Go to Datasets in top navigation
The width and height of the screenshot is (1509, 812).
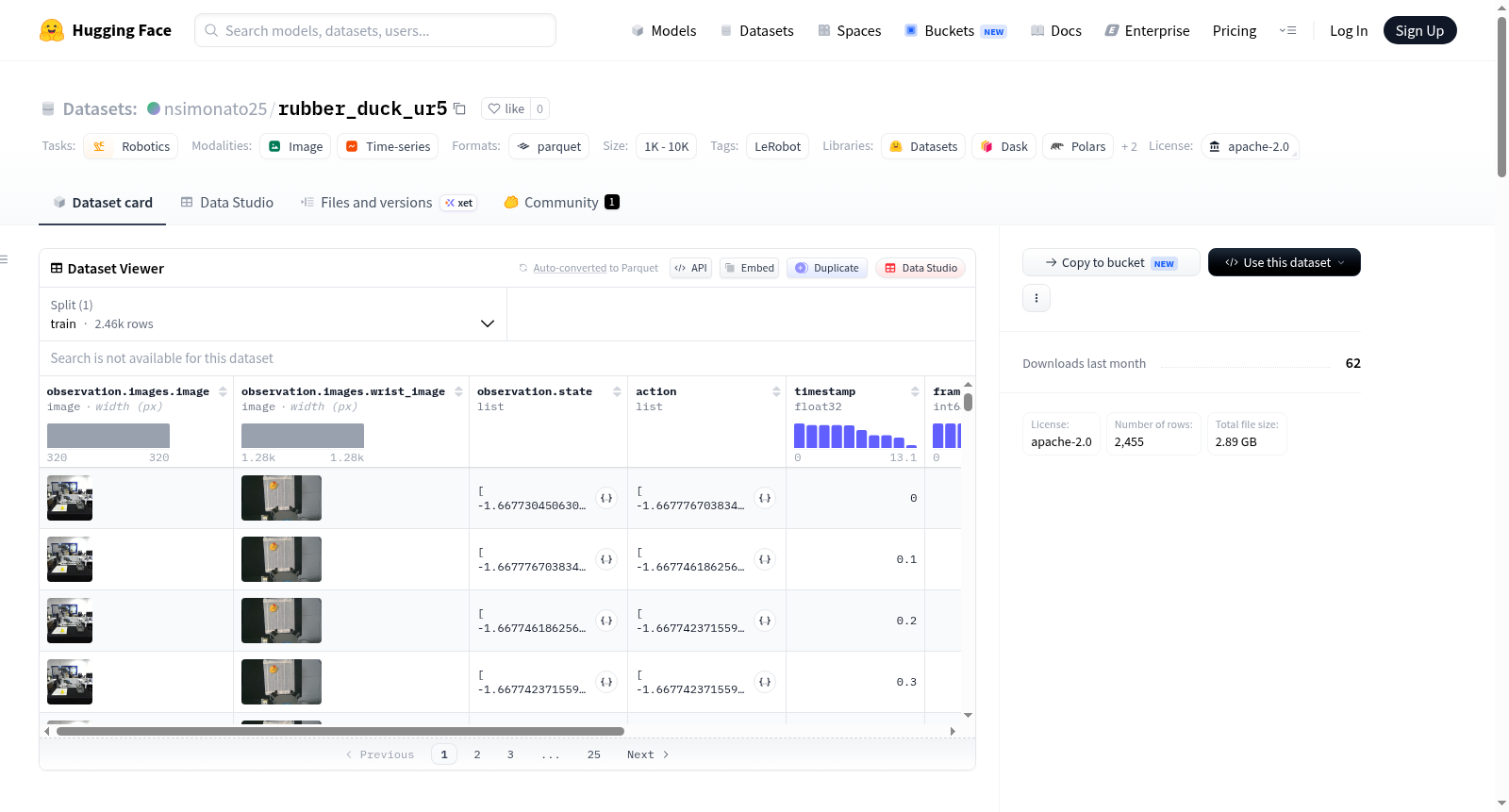[x=756, y=30]
